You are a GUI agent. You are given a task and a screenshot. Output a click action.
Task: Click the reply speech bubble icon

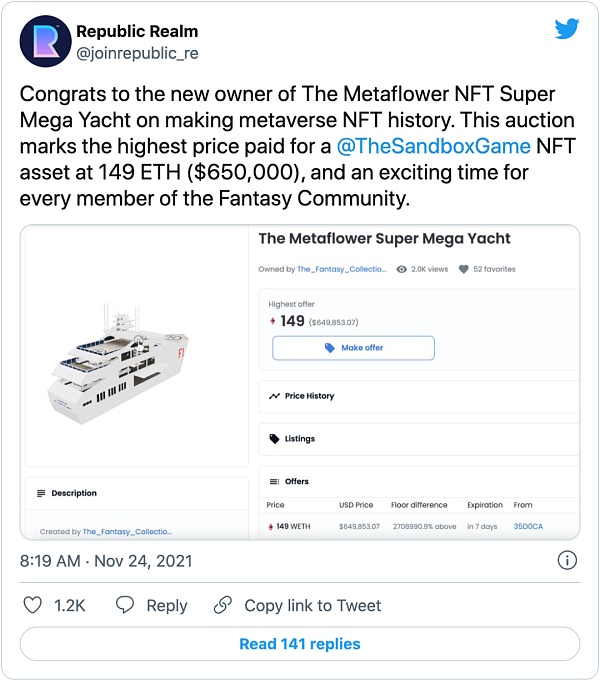[125, 605]
